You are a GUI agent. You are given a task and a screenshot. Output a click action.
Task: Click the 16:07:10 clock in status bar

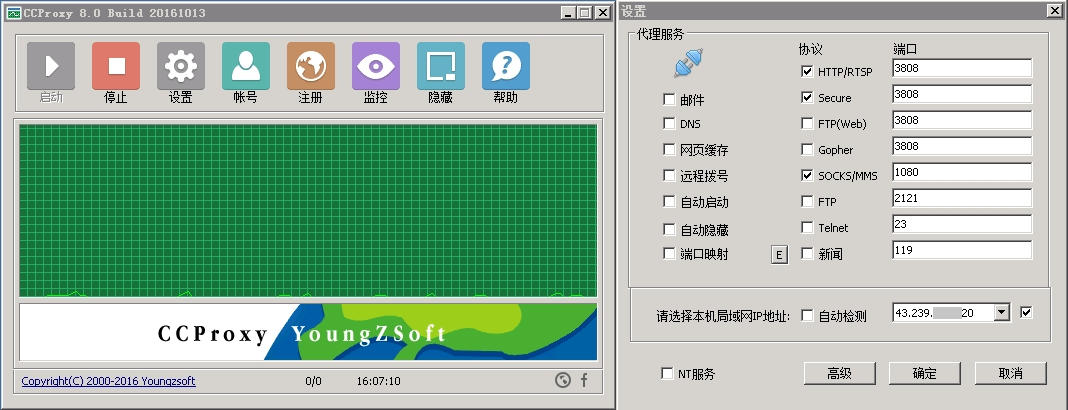pos(379,381)
